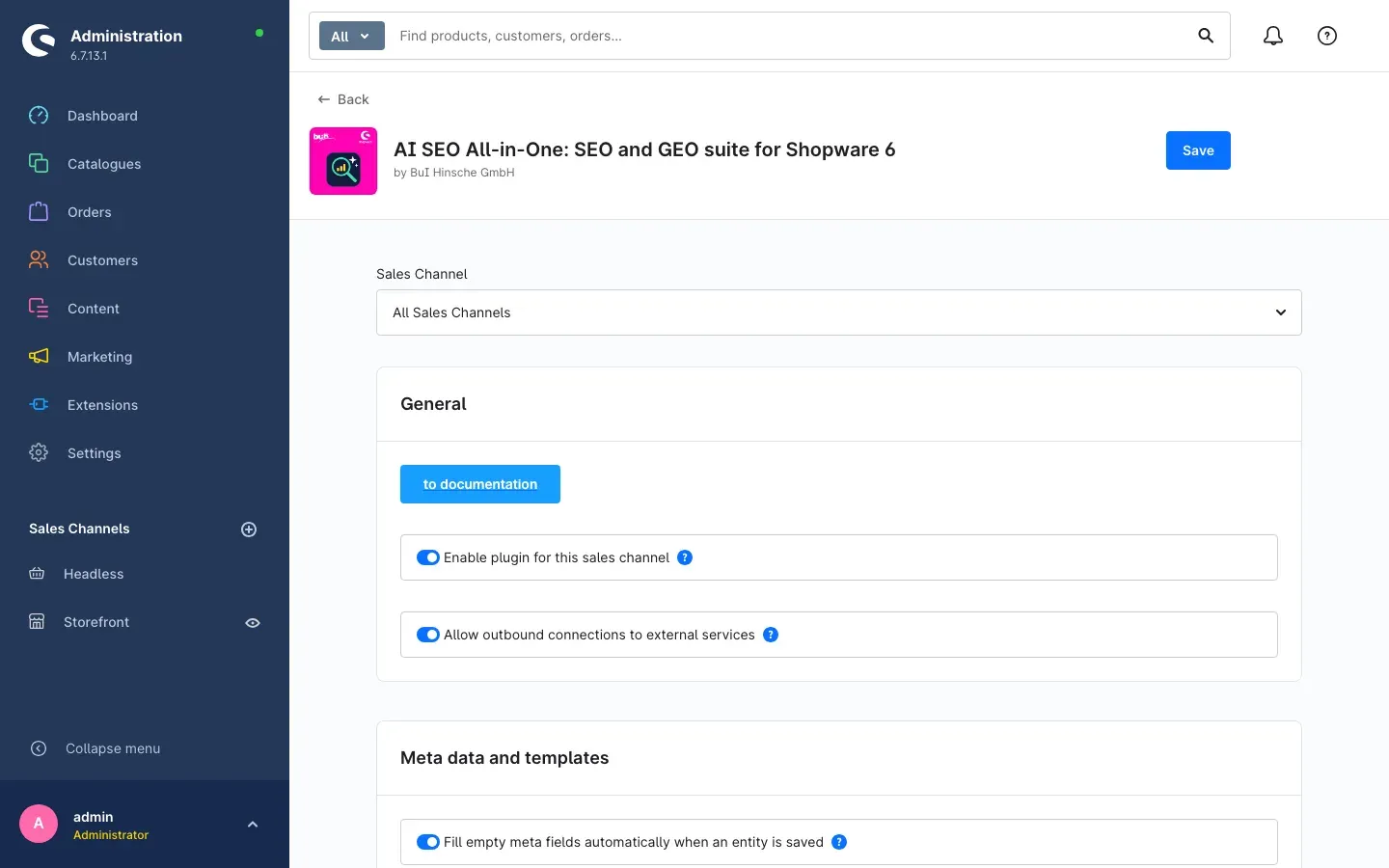The image size is (1389, 868).
Task: Open Orders bag icon
Action: [39, 212]
